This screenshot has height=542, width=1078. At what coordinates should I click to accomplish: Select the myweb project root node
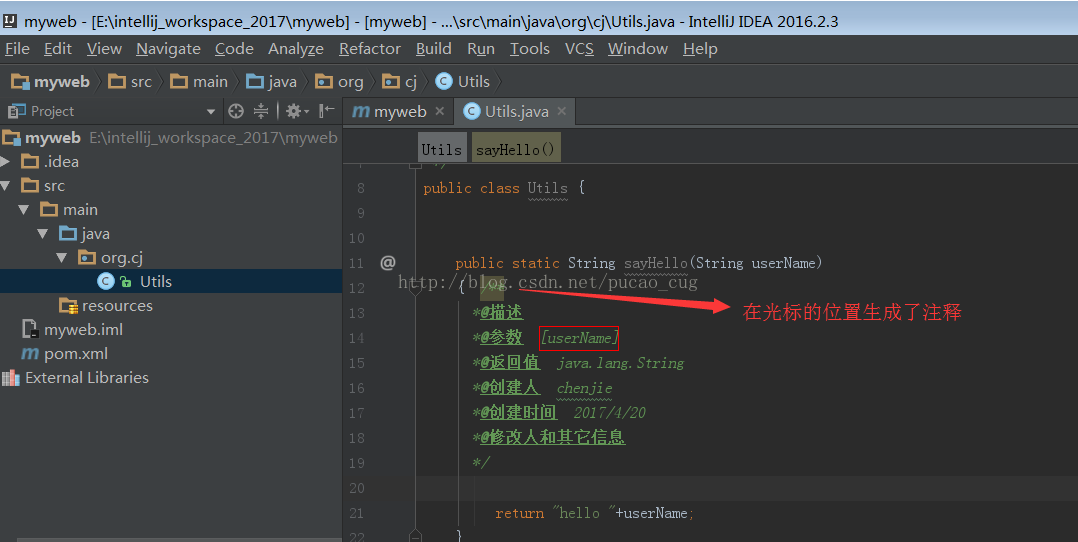click(x=171, y=138)
